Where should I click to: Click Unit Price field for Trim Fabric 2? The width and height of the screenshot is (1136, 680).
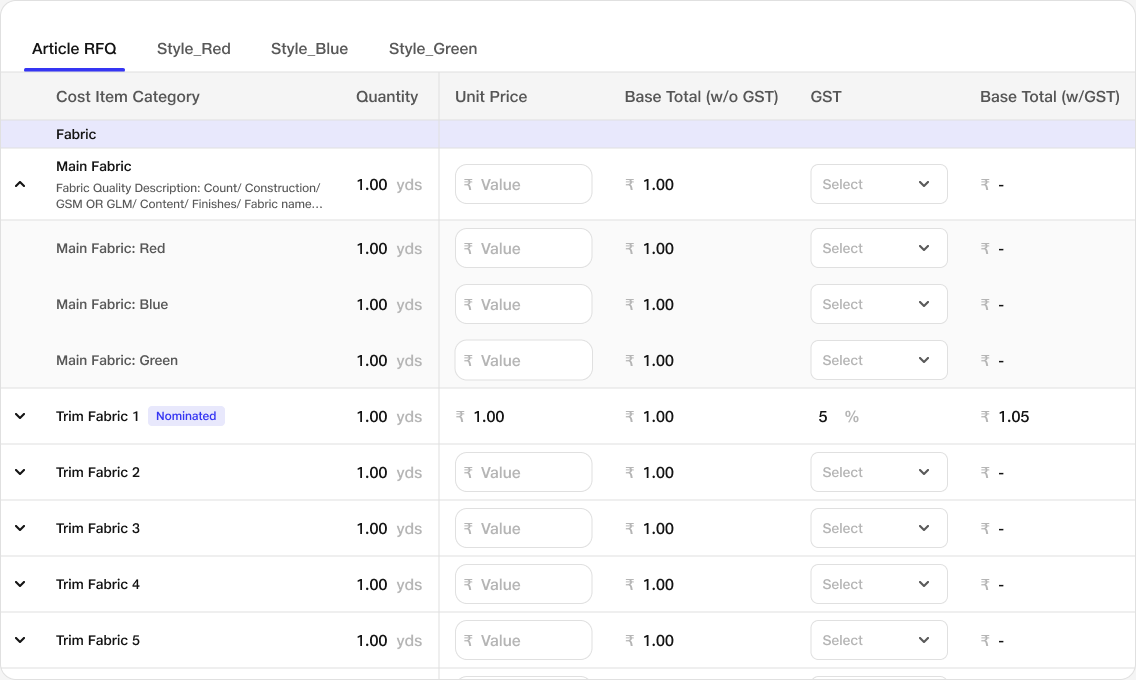coord(523,472)
